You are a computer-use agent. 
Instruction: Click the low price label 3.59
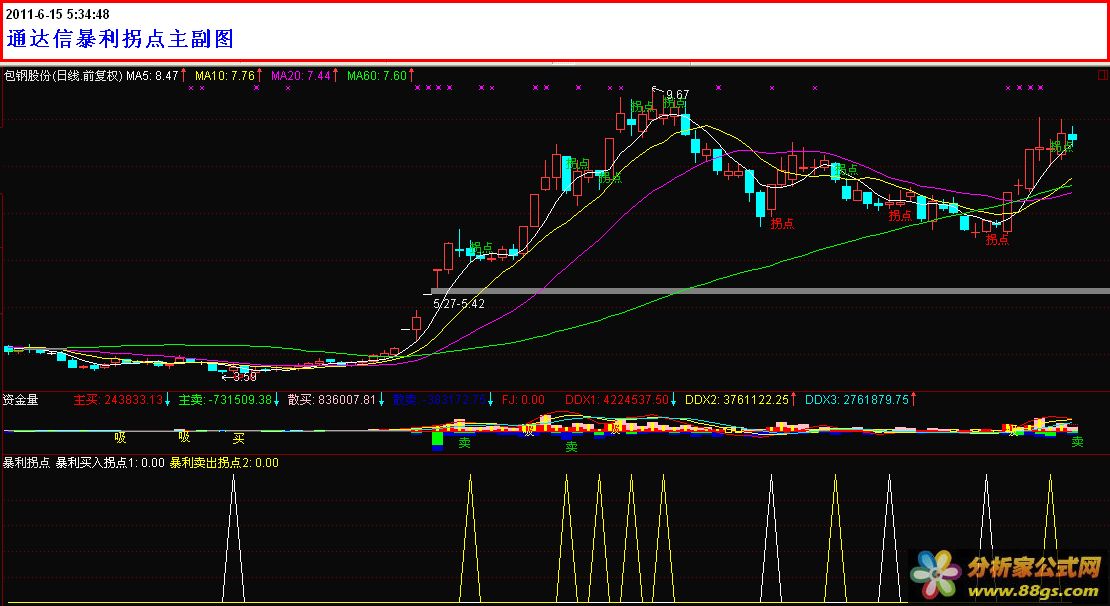[245, 377]
